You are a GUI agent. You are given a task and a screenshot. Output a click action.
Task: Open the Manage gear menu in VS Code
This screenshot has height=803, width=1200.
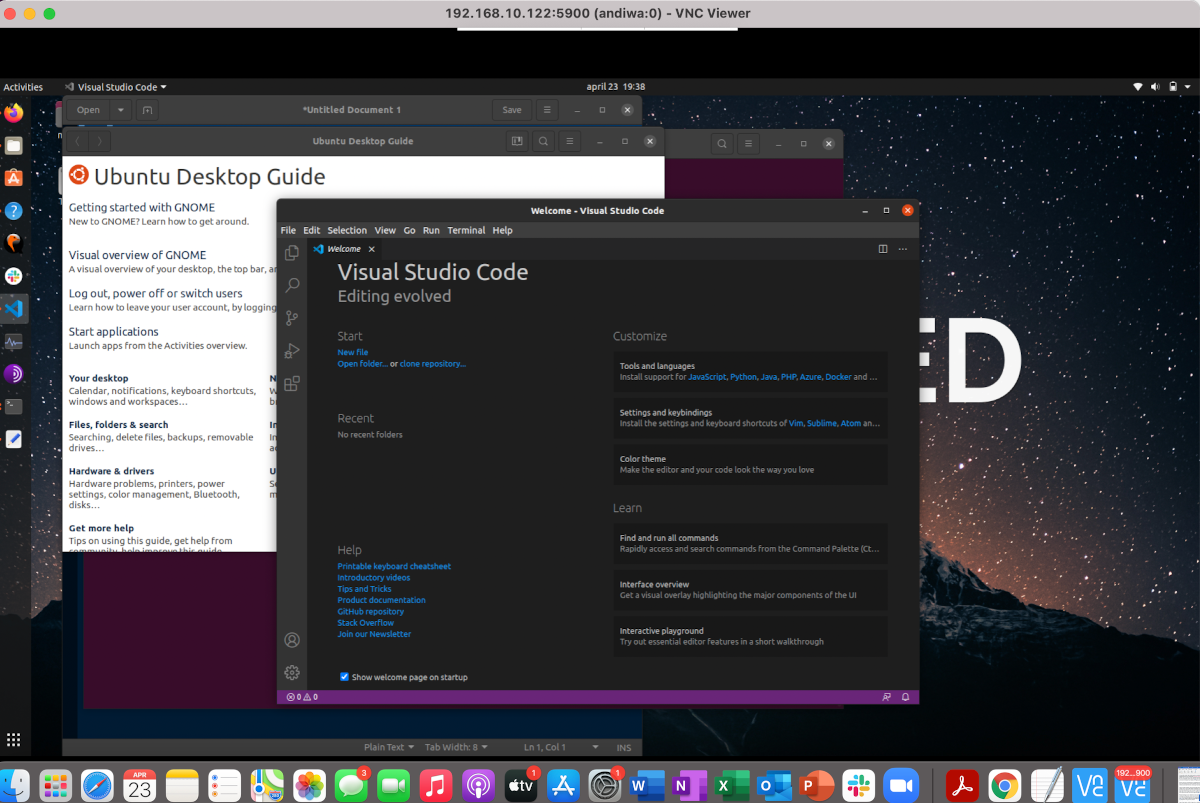[x=291, y=672]
